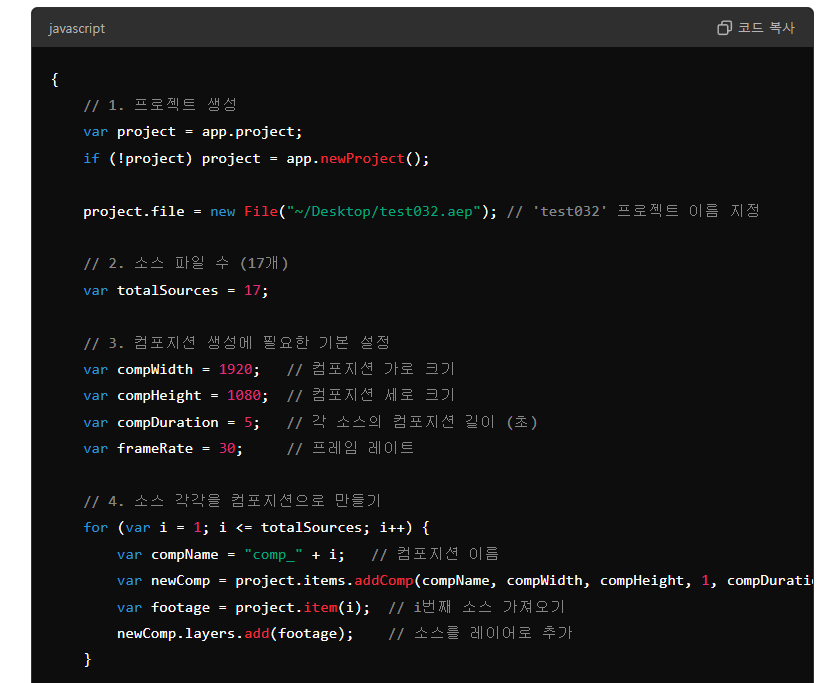
Task: Click the comment '// 소스를 레이어로 추가'
Action: (x=480, y=633)
